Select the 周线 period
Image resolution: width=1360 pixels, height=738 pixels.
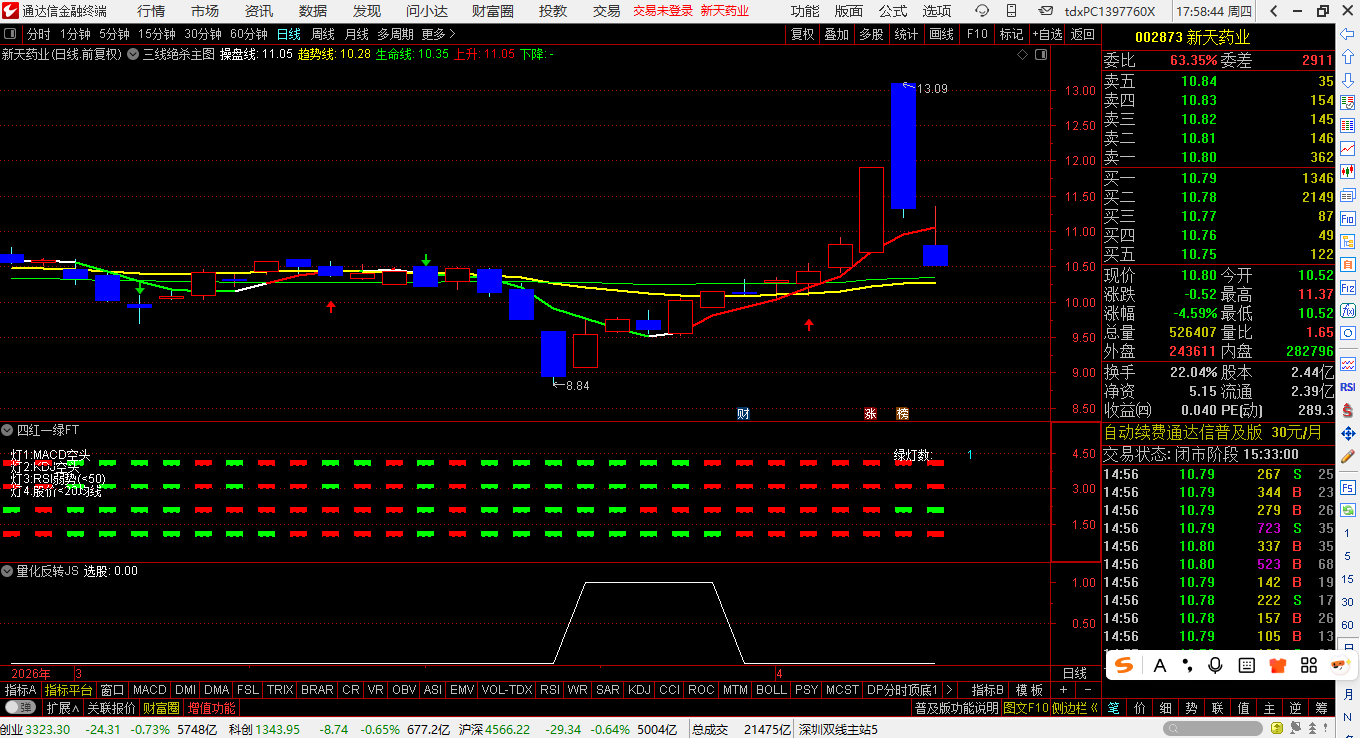[322, 34]
